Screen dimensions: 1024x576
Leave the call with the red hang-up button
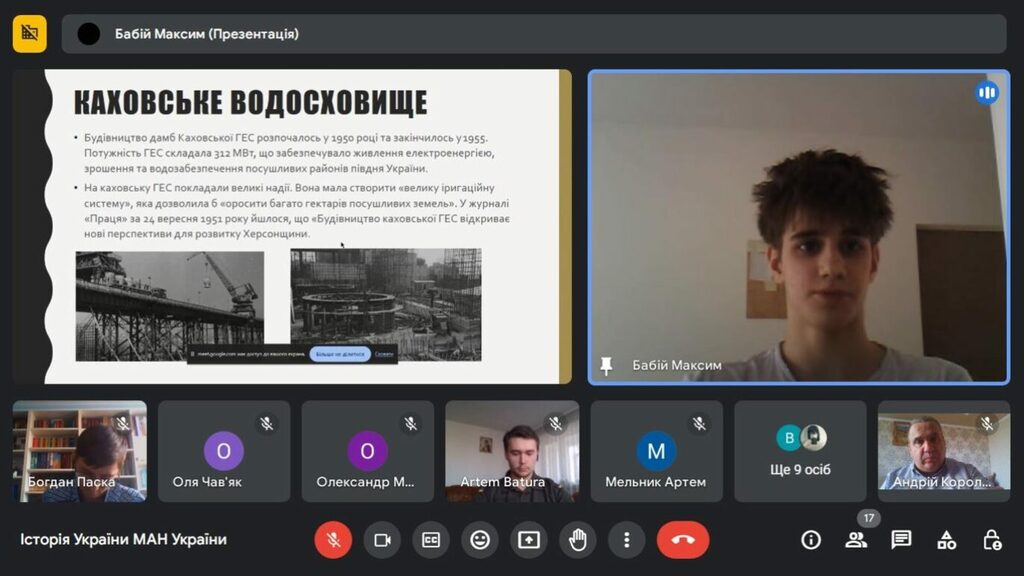tap(683, 540)
